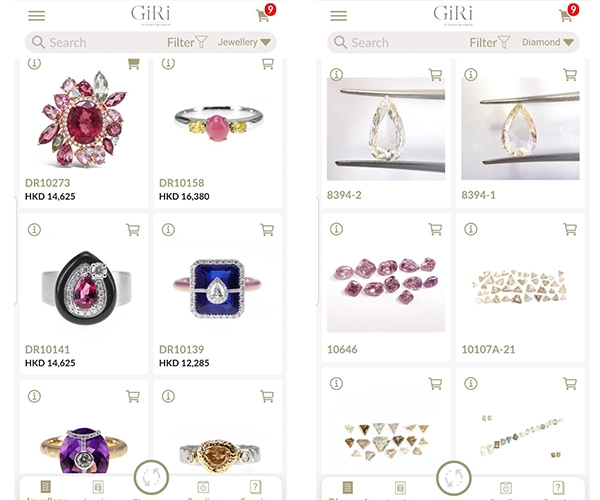The height and width of the screenshot is (500, 600).
Task: Show info for diamond lot 10646
Action: 336,229
